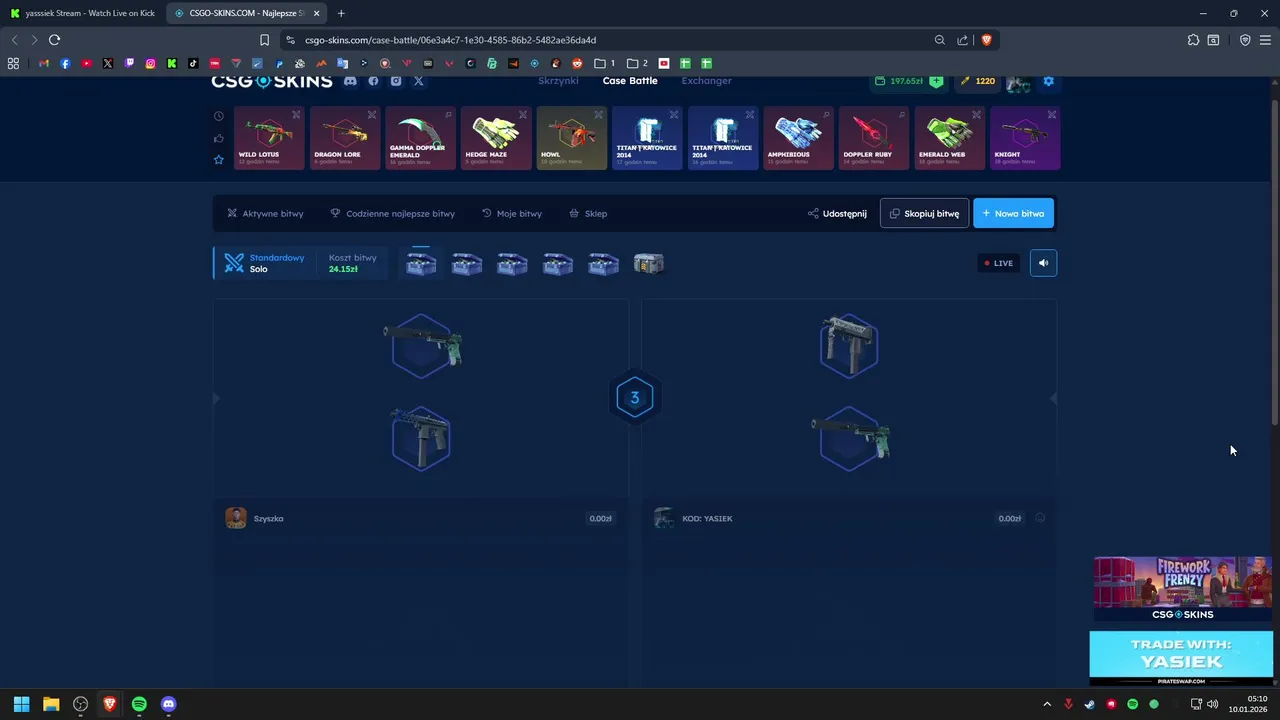Toggle the LIVE indicator button
Viewport: 1280px width, 720px height.
point(999,263)
